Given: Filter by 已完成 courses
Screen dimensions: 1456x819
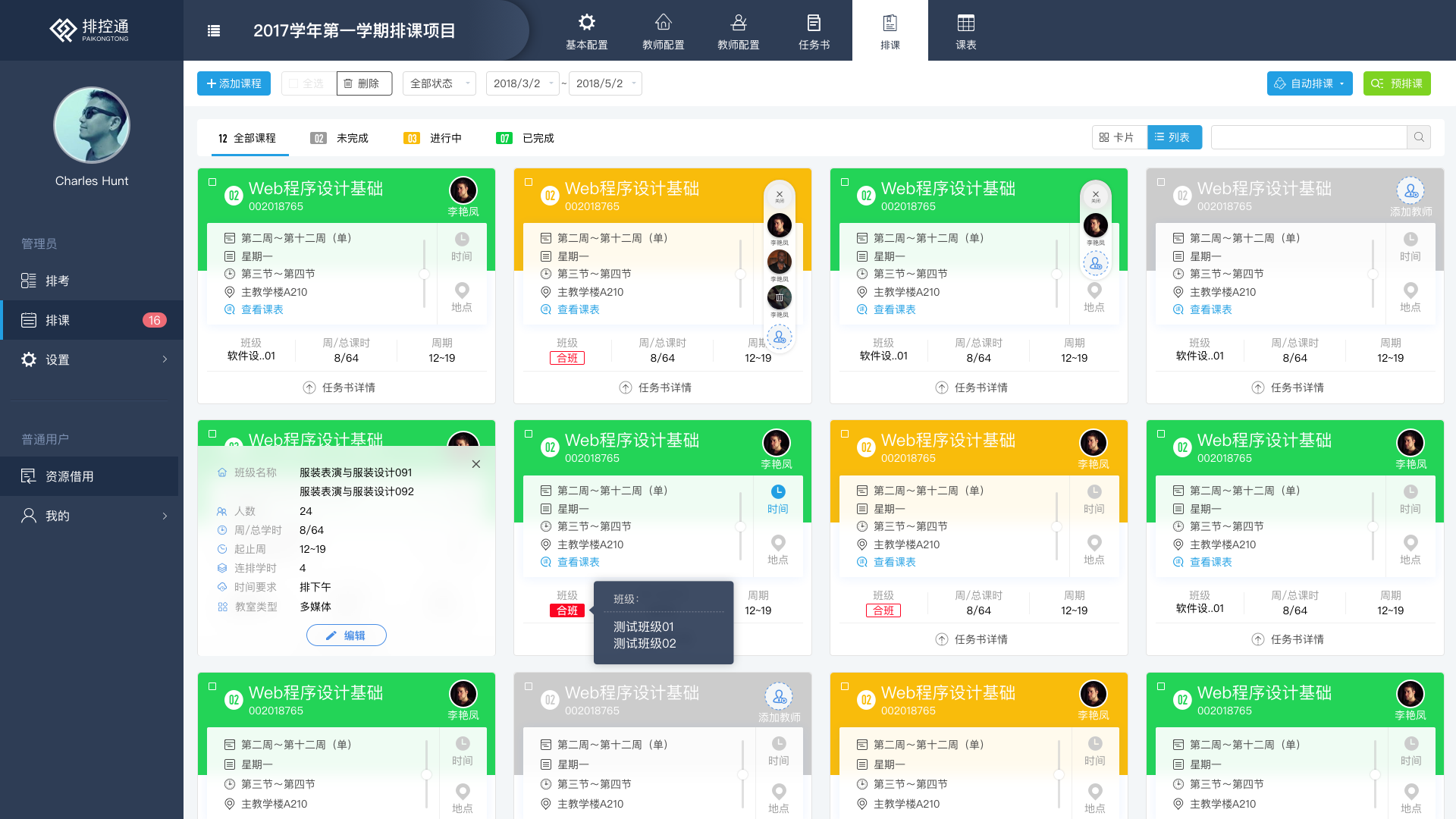Looking at the screenshot, I should point(525,138).
